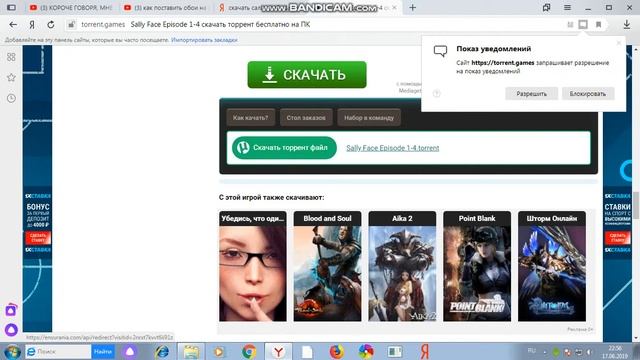640x360 pixels.
Task: Open Google Chrome from the taskbar
Action: point(249,352)
